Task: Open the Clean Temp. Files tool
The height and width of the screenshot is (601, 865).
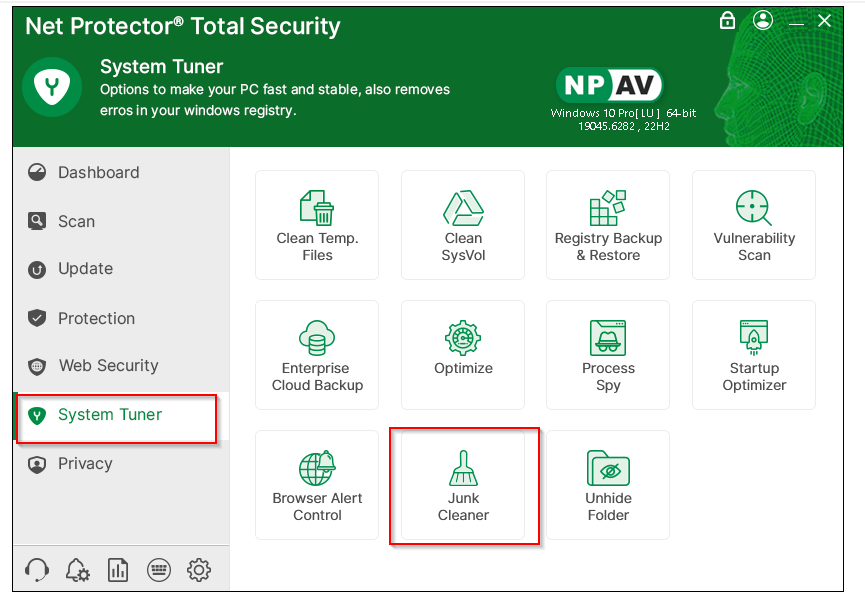Action: (317, 225)
